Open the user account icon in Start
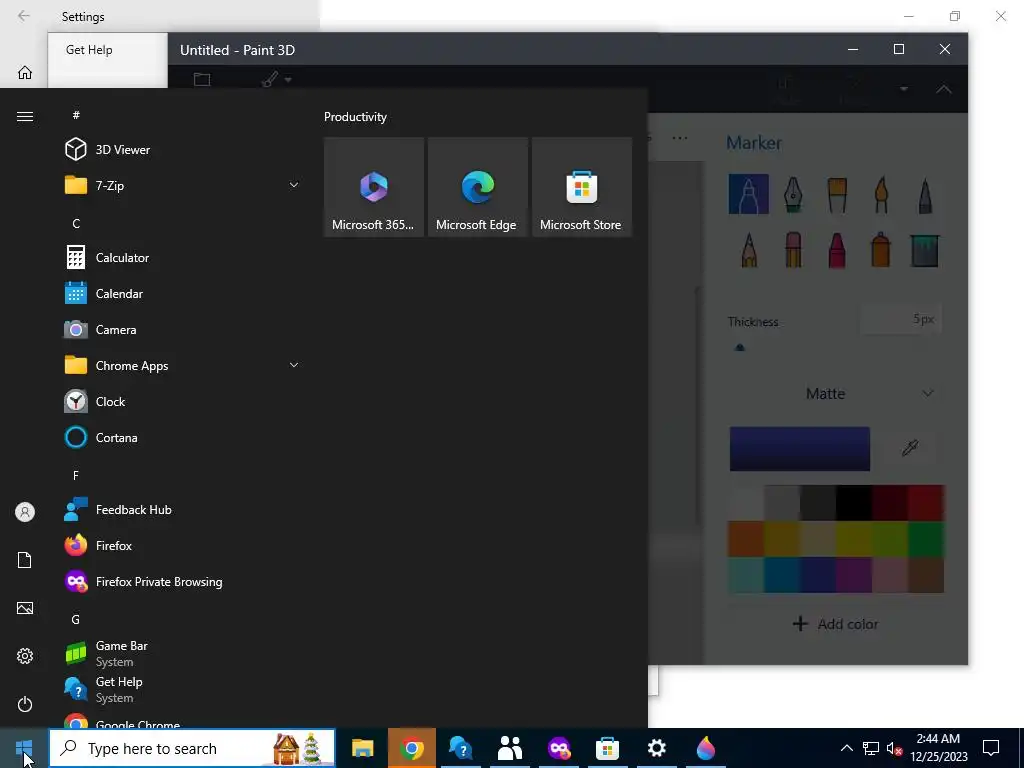This screenshot has height=768, width=1024. pyautogui.click(x=25, y=512)
